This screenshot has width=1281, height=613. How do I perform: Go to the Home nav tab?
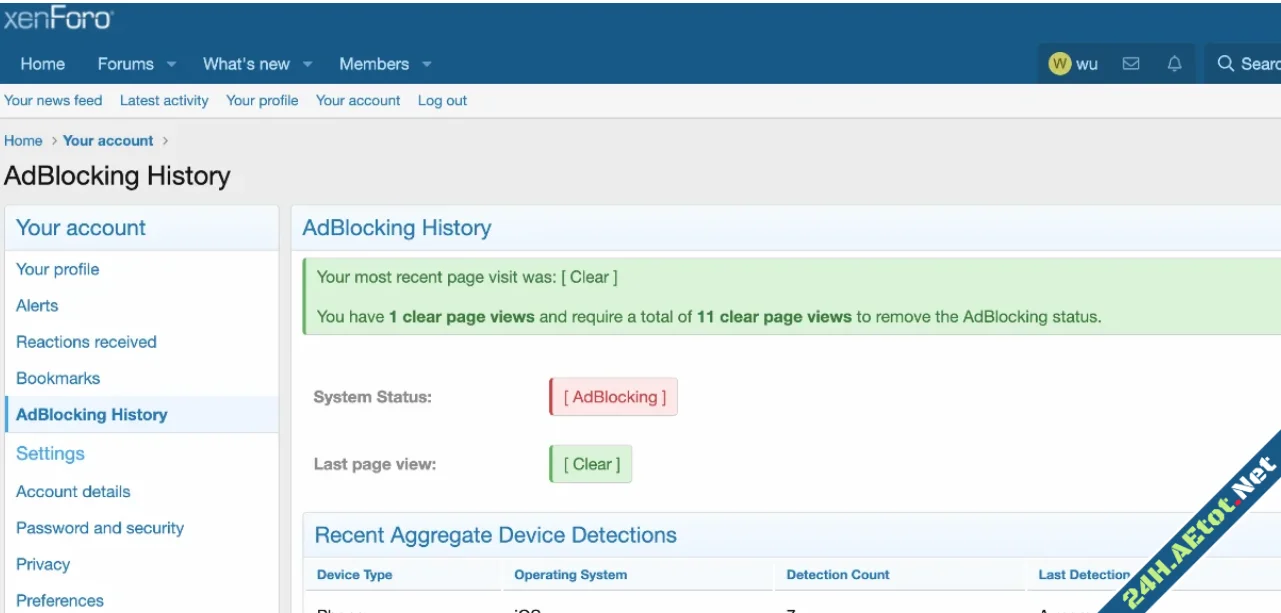coord(42,64)
